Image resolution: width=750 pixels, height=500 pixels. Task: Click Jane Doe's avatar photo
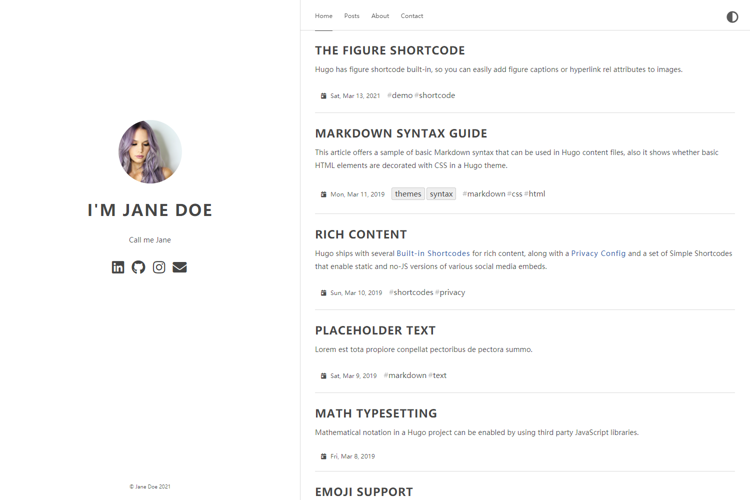pyautogui.click(x=150, y=152)
